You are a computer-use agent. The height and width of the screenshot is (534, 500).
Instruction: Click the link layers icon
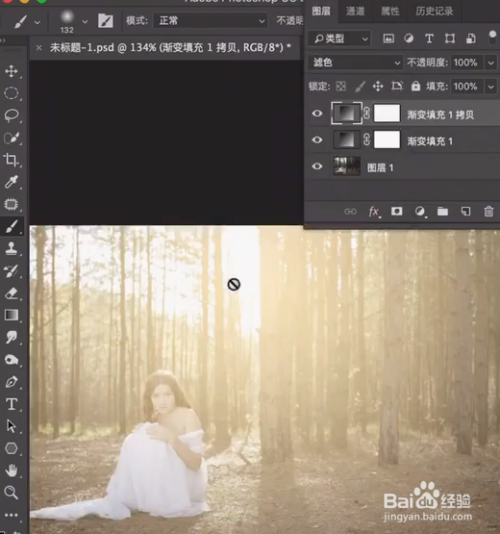click(x=350, y=212)
